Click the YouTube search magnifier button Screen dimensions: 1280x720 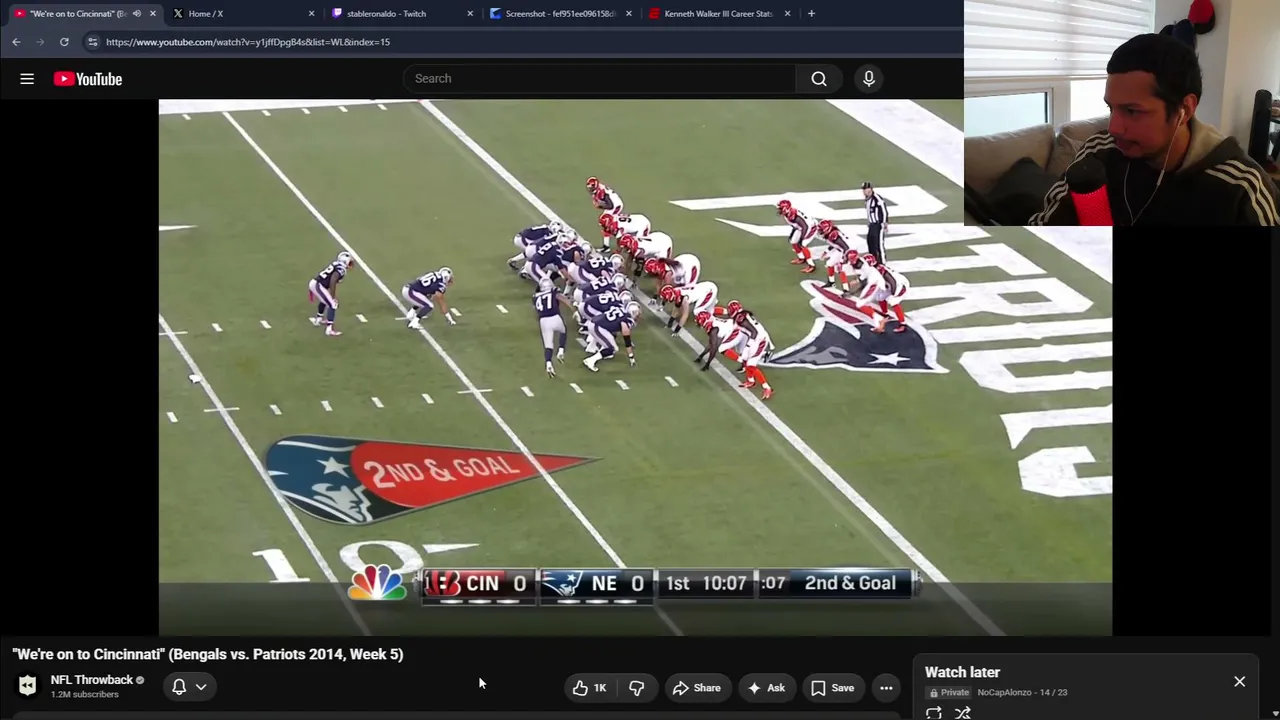click(819, 79)
